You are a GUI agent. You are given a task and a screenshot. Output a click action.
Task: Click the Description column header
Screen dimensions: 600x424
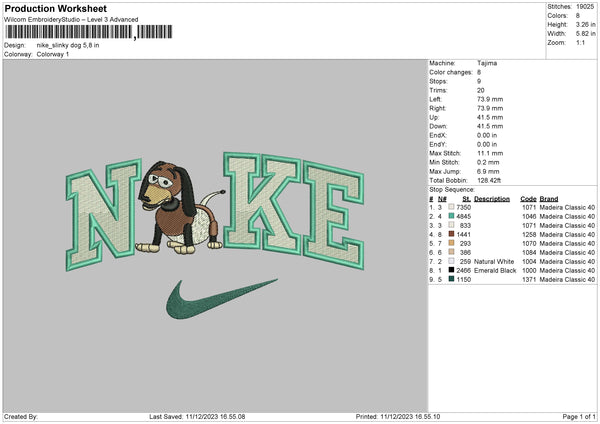click(492, 199)
